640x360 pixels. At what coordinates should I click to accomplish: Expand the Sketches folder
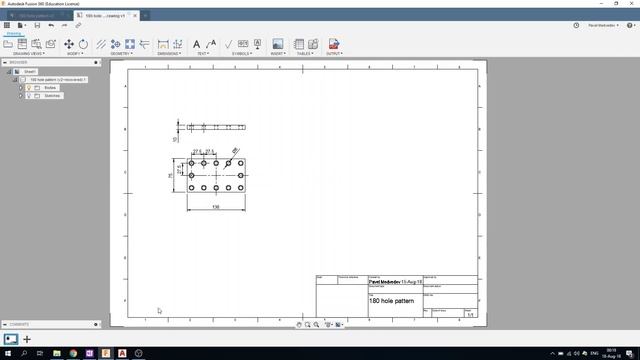[21, 96]
